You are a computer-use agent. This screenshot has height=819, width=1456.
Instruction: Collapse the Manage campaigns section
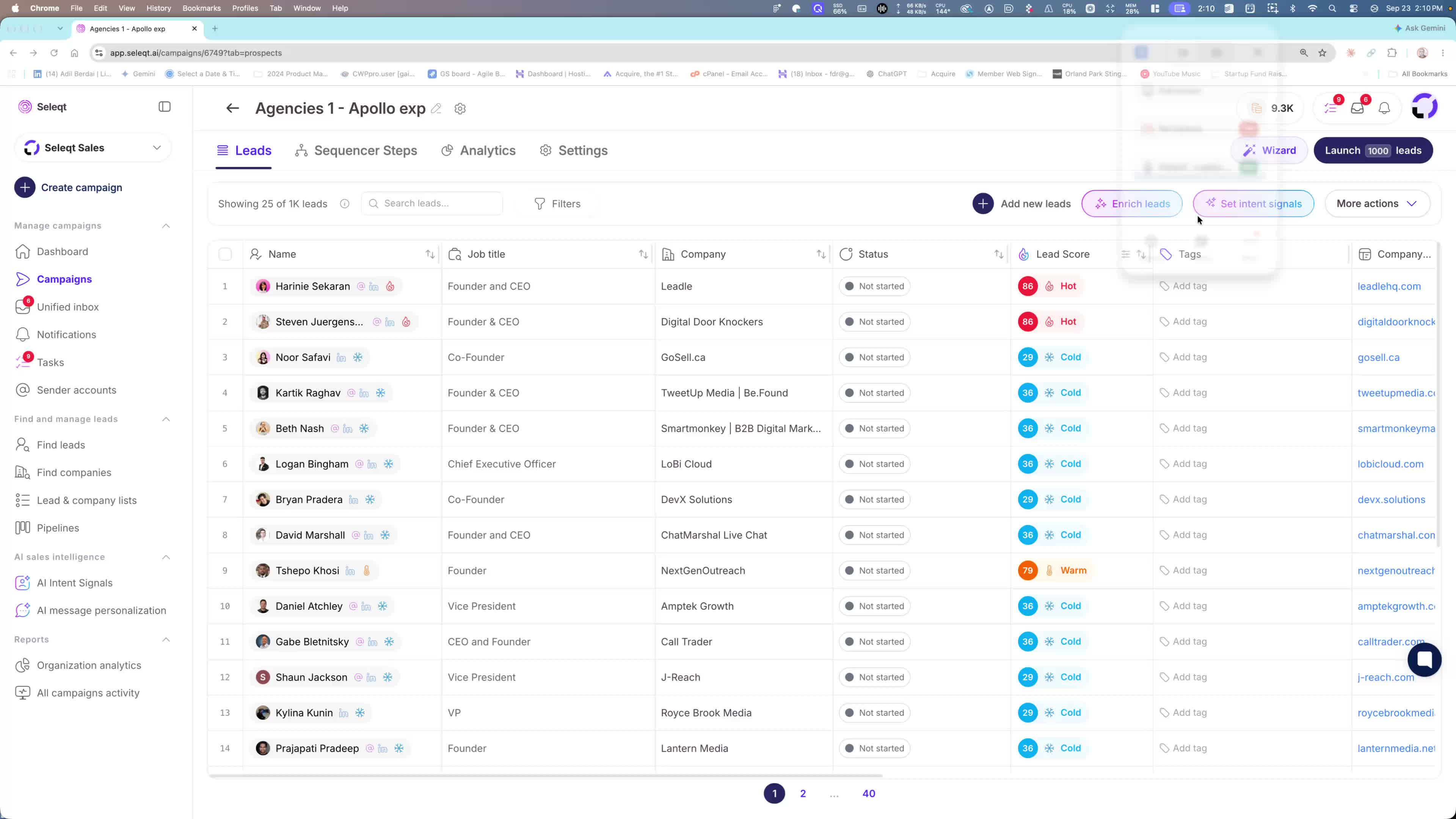pos(166,226)
